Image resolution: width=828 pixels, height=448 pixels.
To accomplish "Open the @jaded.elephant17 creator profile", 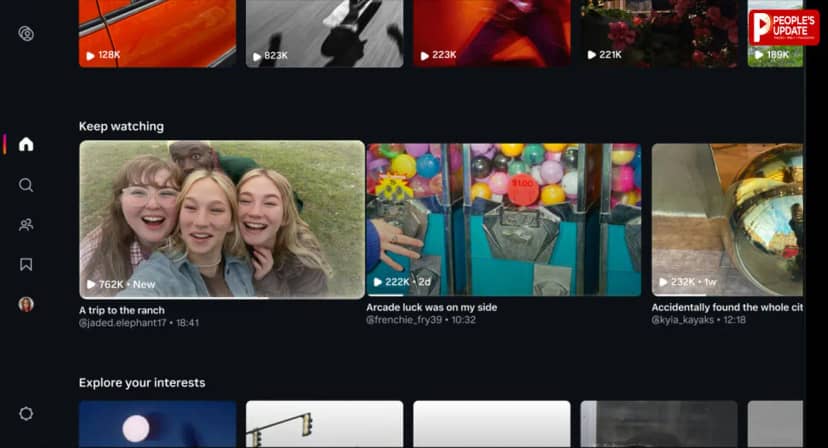I will [x=123, y=322].
